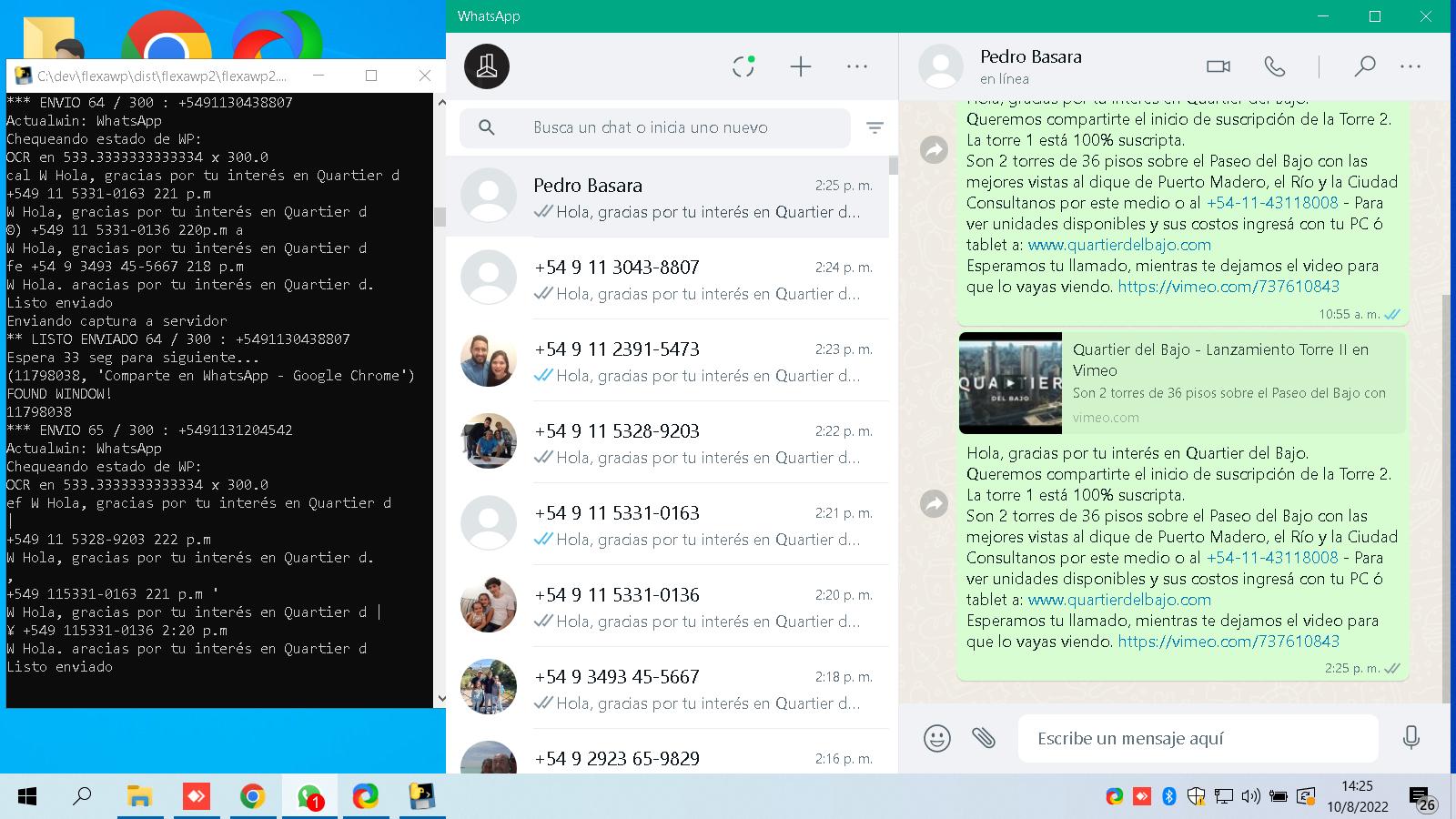Switch to WhatsApp in the taskbar
The image size is (1456, 819).
tap(309, 797)
